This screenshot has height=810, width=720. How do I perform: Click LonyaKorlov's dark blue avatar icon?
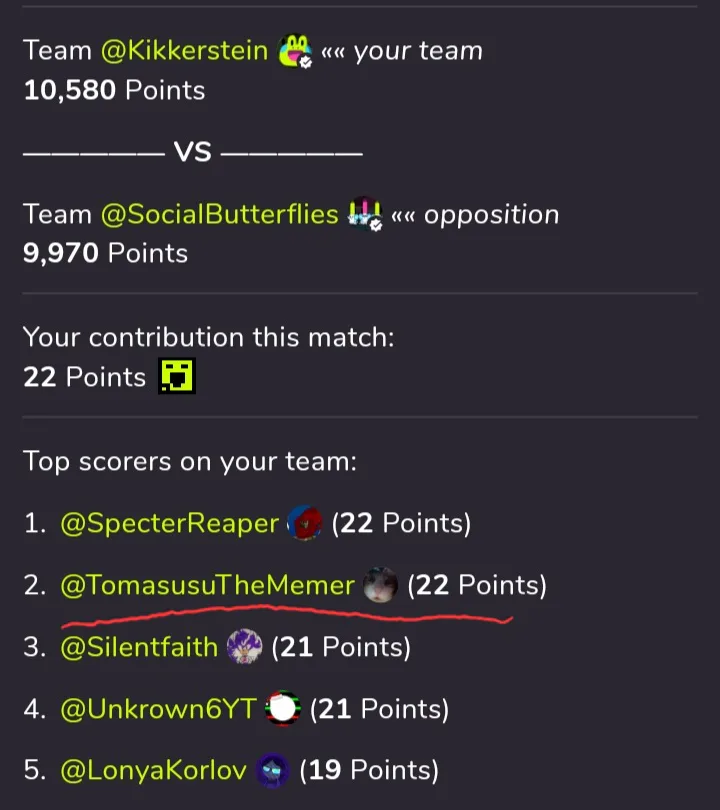tap(272, 770)
